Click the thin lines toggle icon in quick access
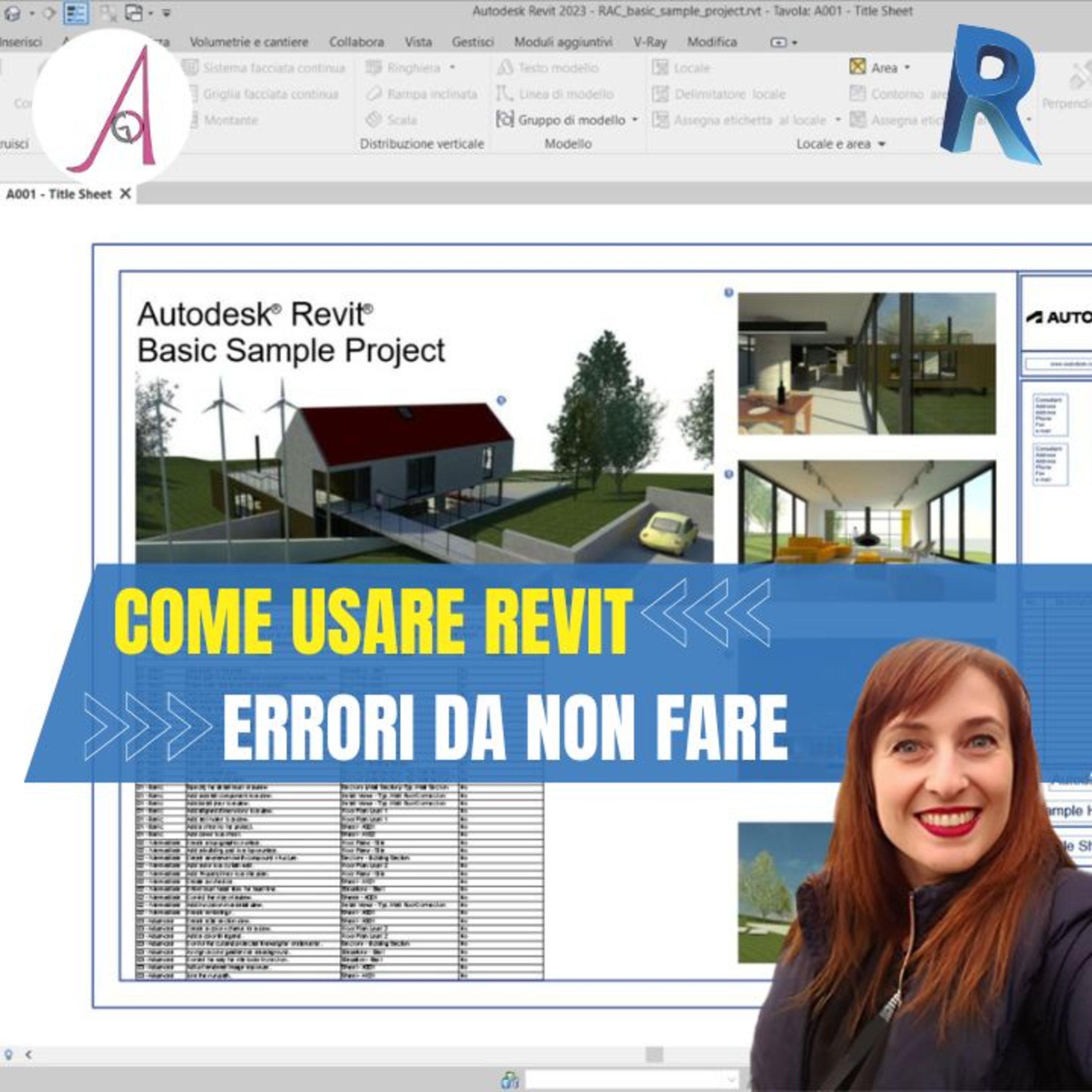The image size is (1092, 1092). (75, 12)
